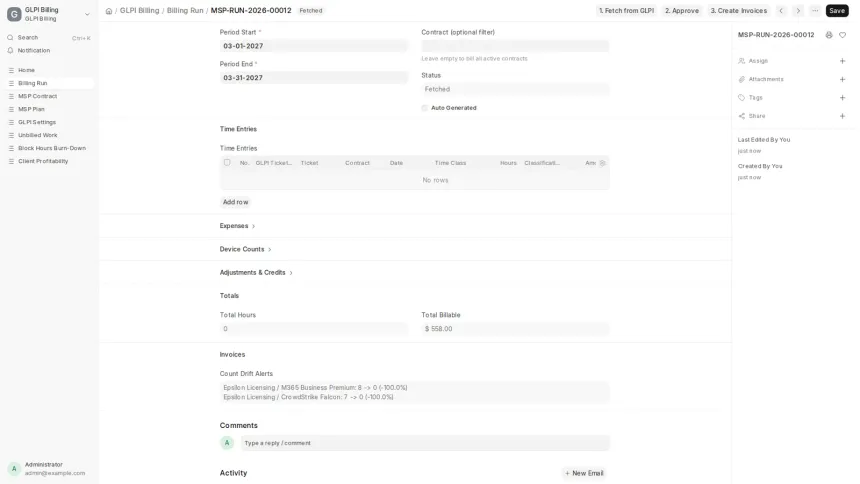The width and height of the screenshot is (860, 484).
Task: Open the Search bar in sidebar
Action: 49,38
